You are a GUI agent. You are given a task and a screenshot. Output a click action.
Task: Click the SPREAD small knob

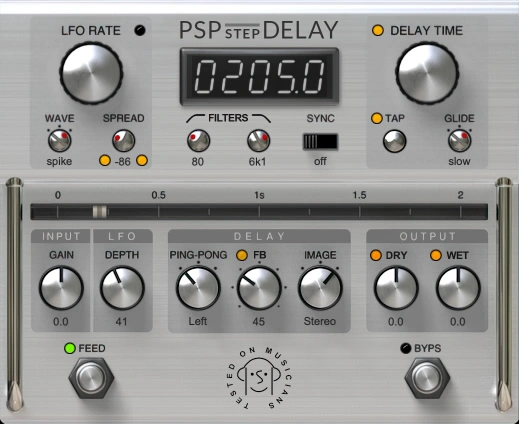pyautogui.click(x=123, y=141)
